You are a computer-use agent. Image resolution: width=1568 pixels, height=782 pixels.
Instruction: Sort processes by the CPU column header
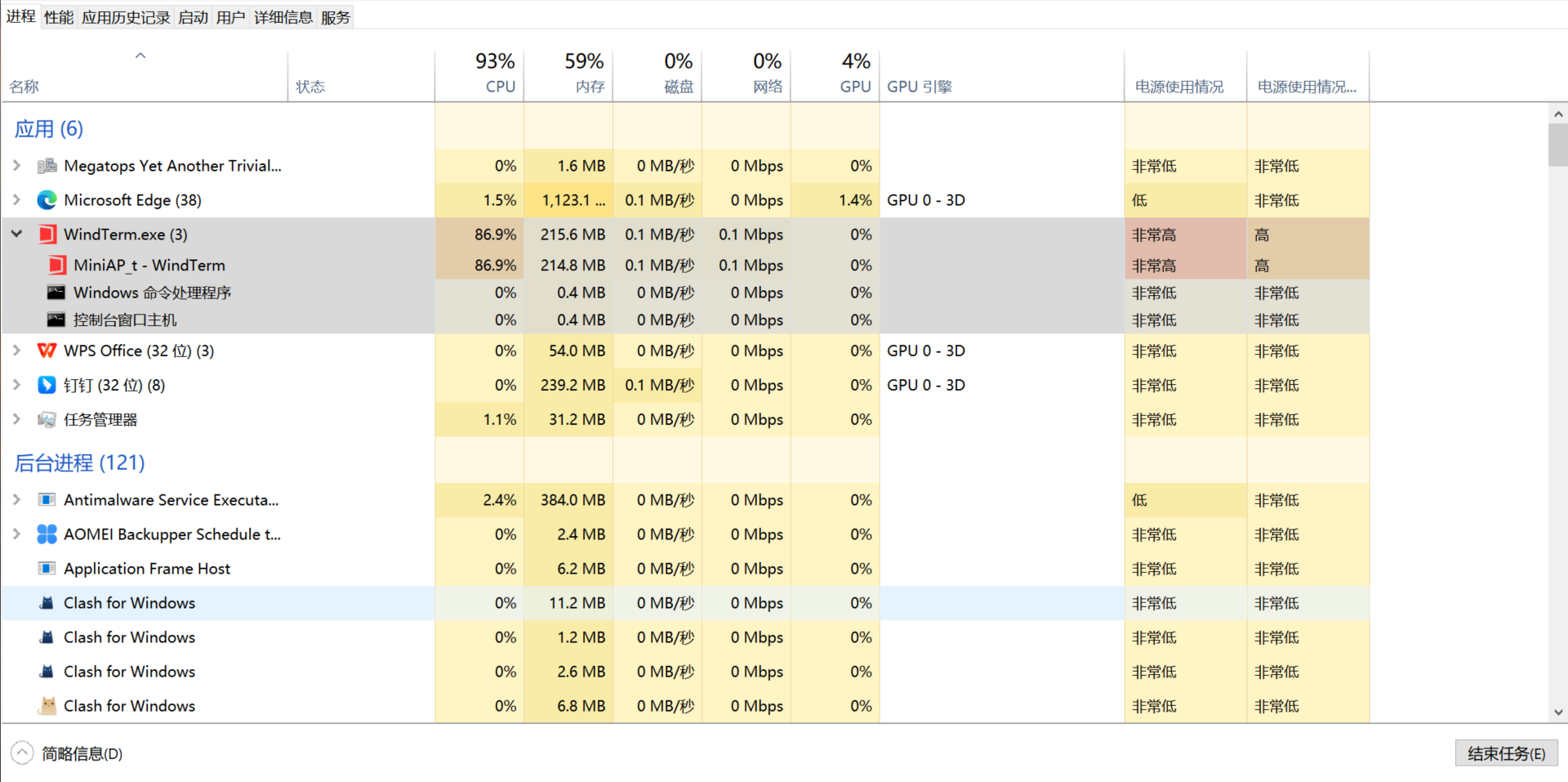point(479,75)
